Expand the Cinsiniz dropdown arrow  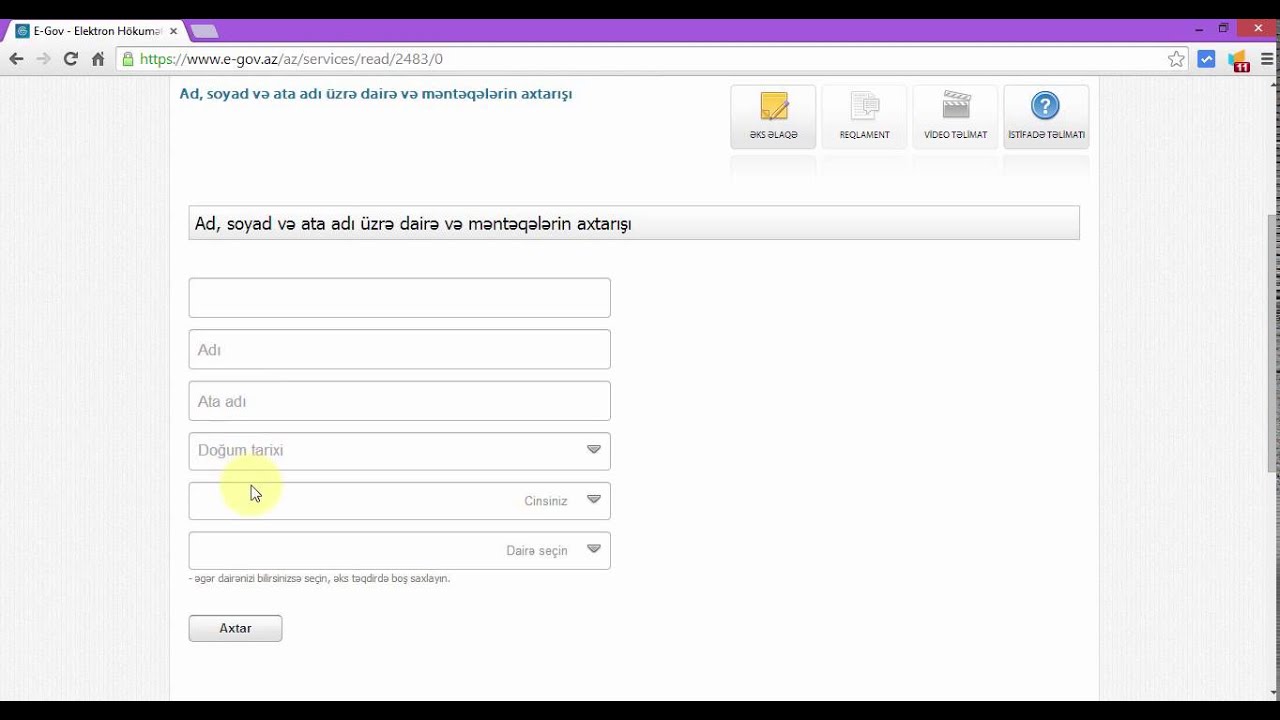pos(594,499)
